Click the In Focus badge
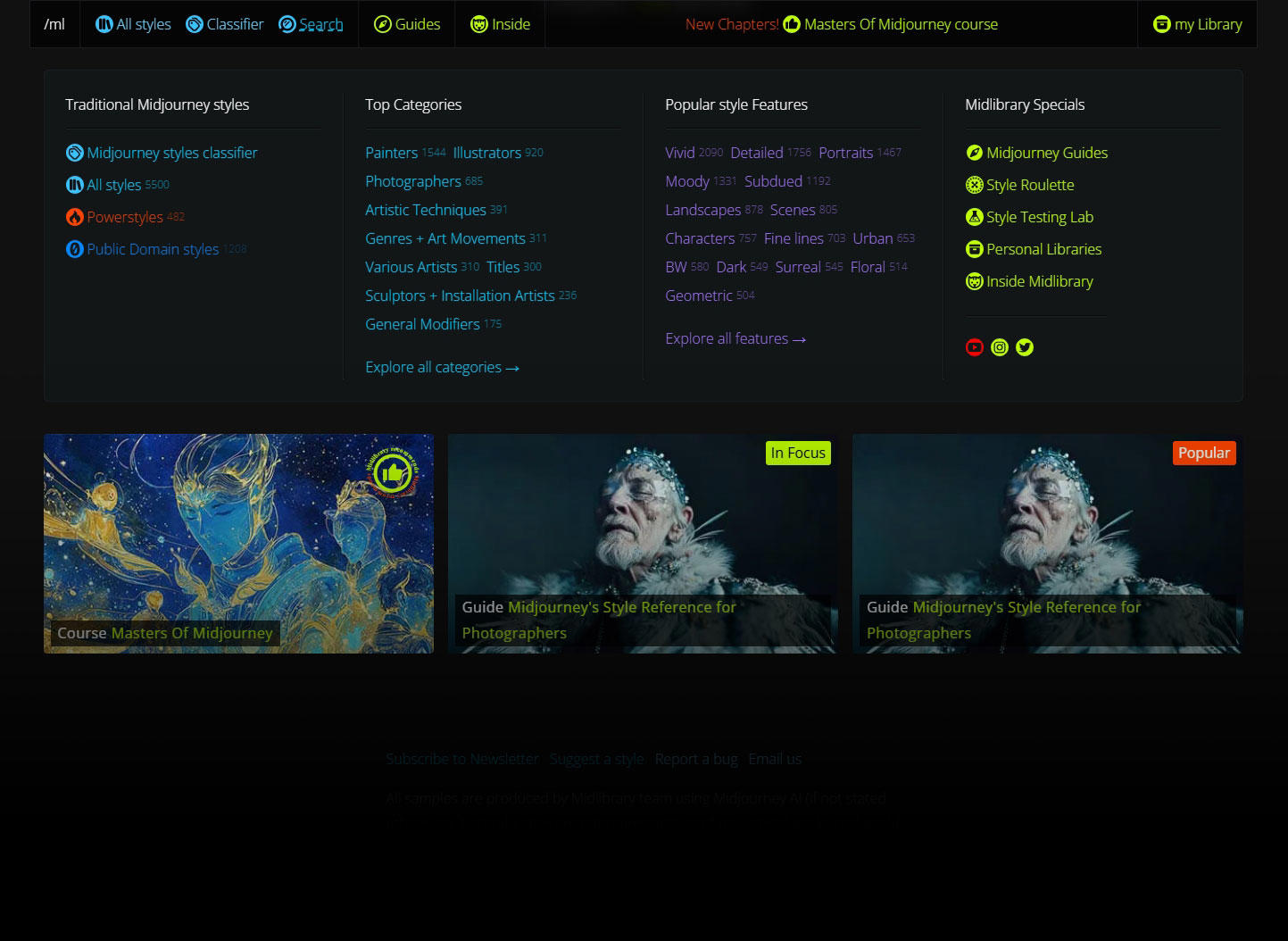Viewport: 1288px width, 941px height. tap(798, 453)
